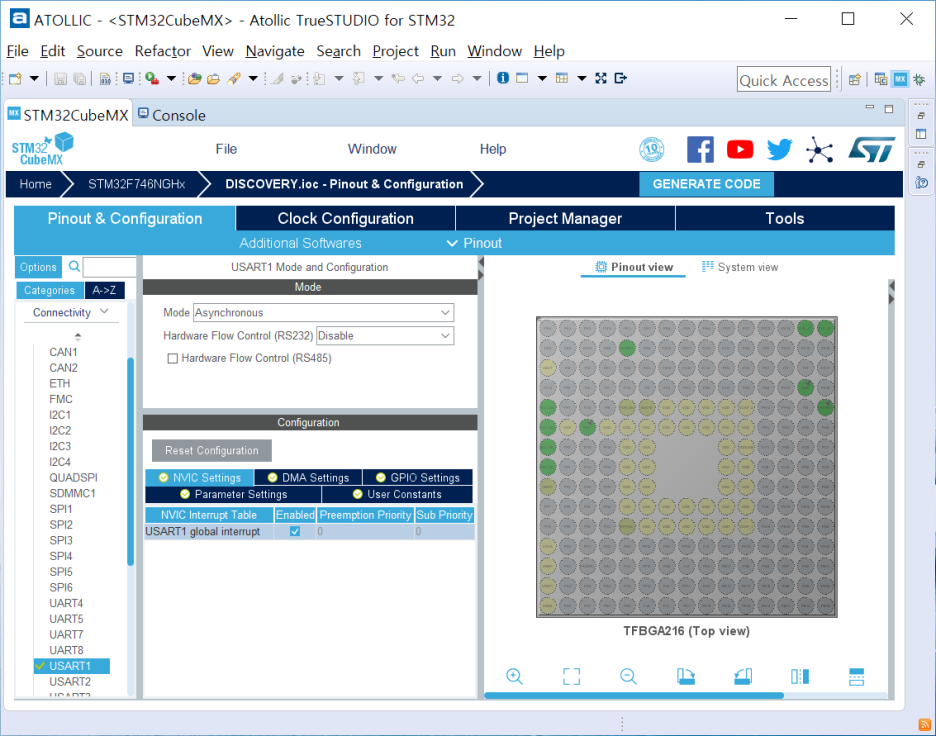Screen dimensions: 936x736
Task: Switch to the Console tab
Action: point(172,115)
